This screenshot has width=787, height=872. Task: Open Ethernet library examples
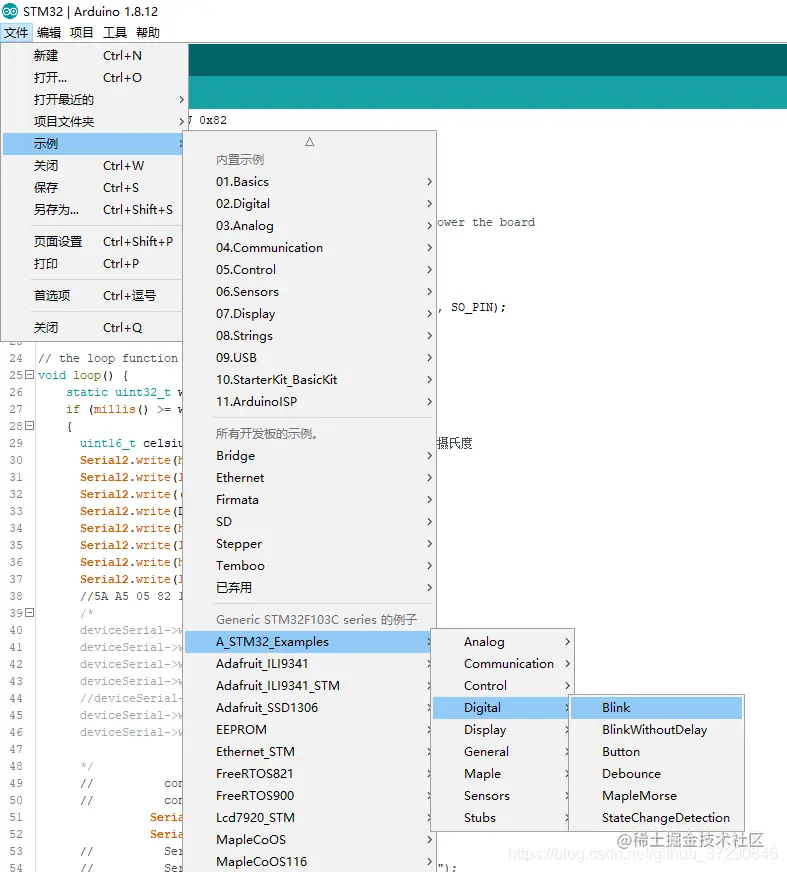click(309, 478)
